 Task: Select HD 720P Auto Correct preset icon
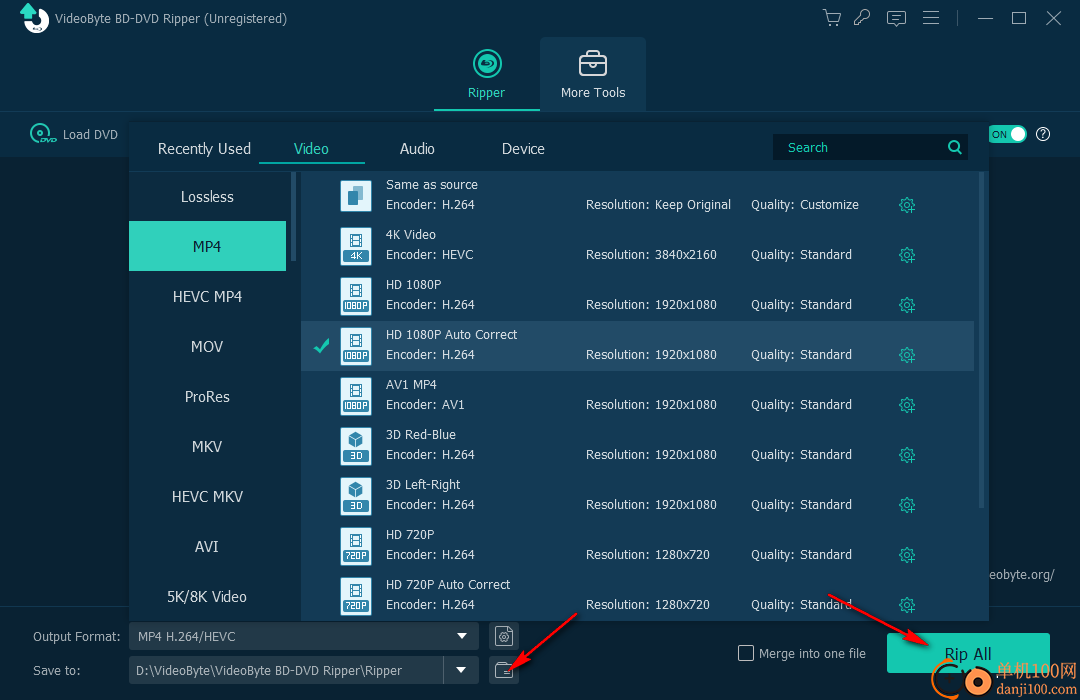(x=356, y=595)
